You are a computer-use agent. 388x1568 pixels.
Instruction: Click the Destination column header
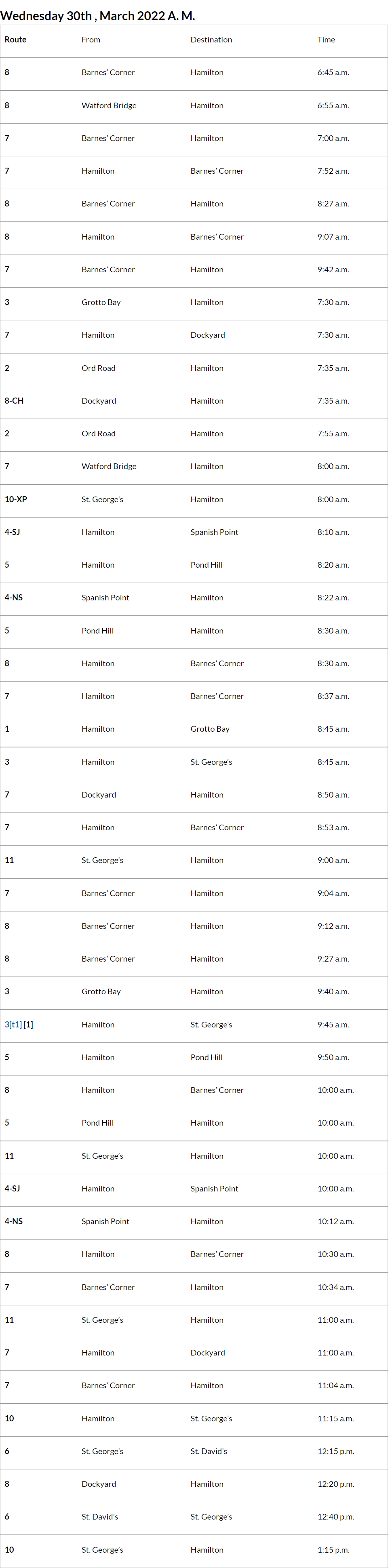[211, 40]
